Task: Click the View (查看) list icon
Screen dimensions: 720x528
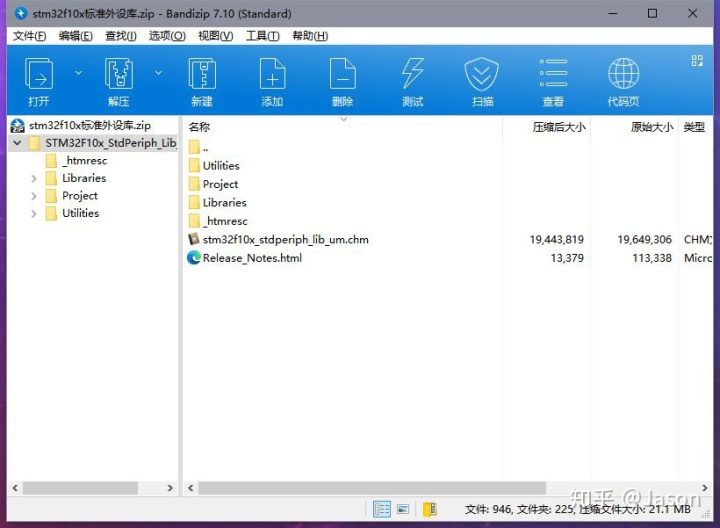Action: coord(553,73)
